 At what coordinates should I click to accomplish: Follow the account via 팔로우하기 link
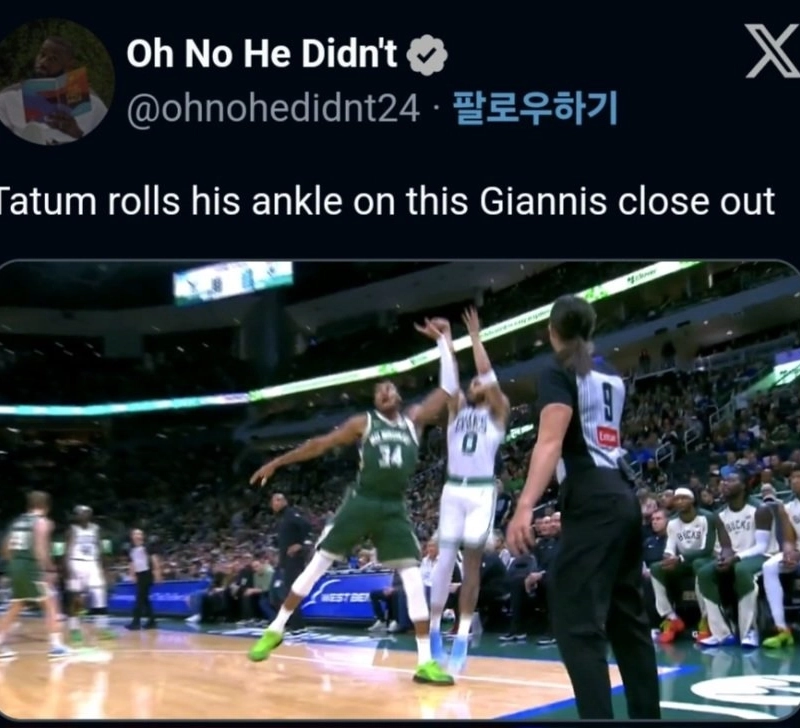coord(535,108)
